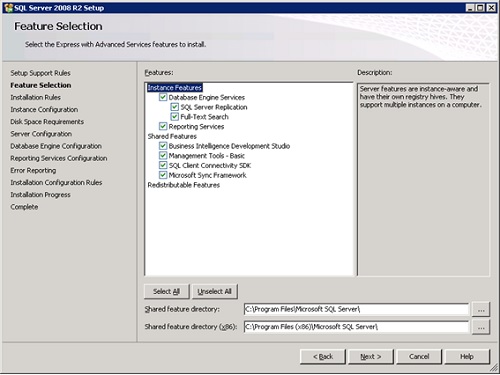500x375 pixels.
Task: Go back with the Back button
Action: pyautogui.click(x=323, y=357)
